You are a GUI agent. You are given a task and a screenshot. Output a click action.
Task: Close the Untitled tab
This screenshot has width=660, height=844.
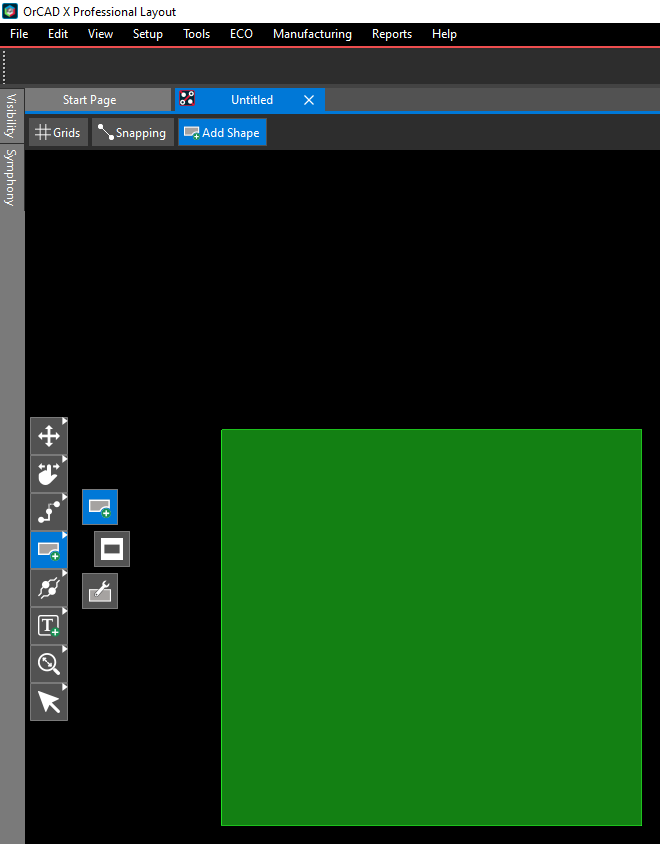pos(309,100)
